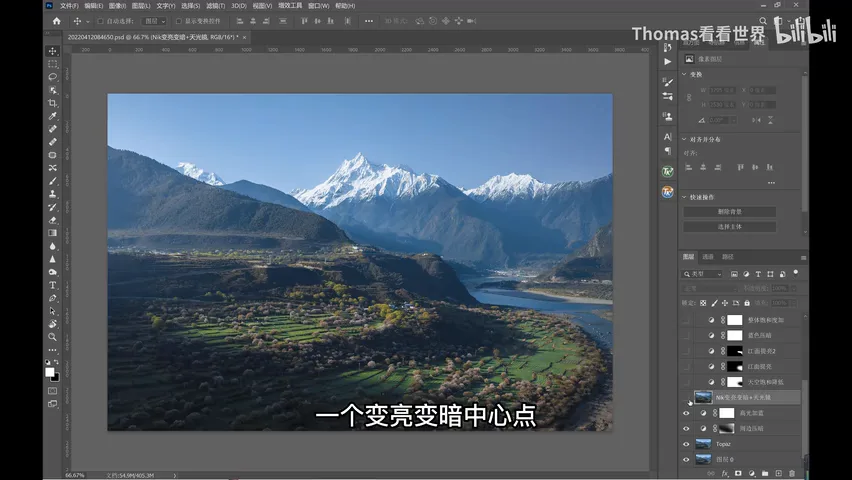
Task: Click the lock all padlock icon
Action: click(x=747, y=303)
